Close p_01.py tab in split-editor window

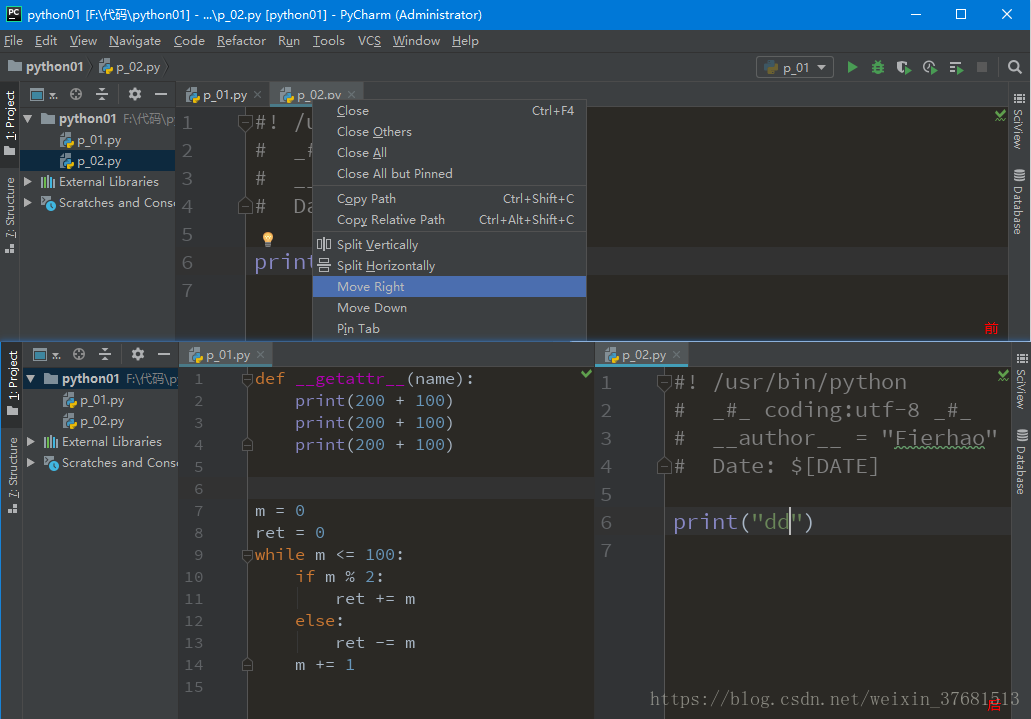pyautogui.click(x=260, y=355)
